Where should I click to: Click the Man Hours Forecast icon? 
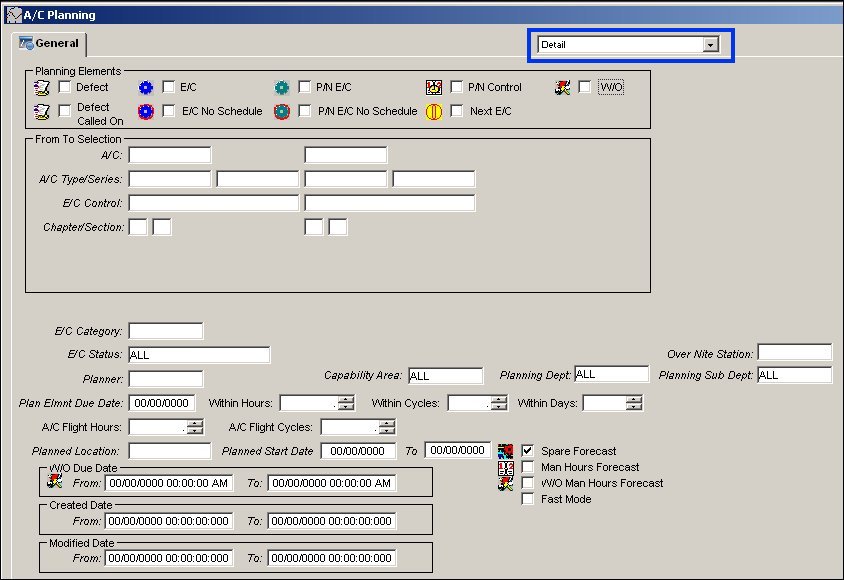point(505,468)
